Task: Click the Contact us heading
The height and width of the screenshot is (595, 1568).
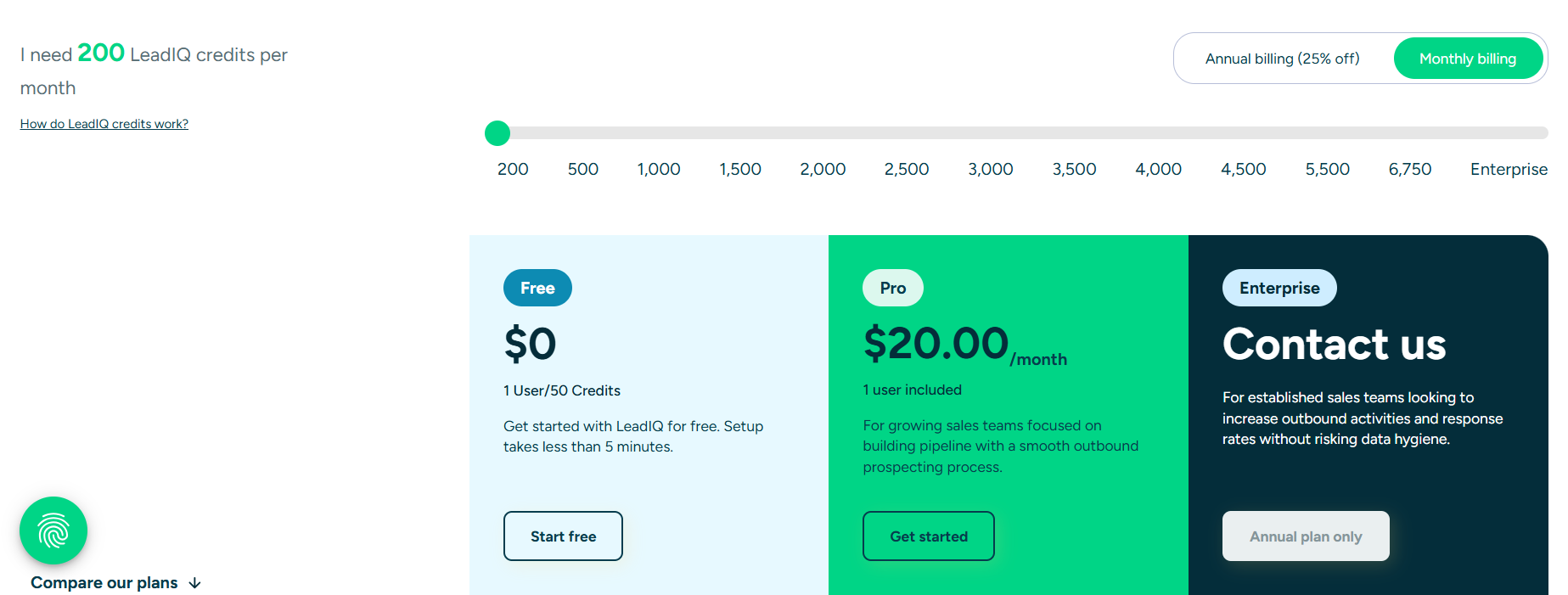Action: pyautogui.click(x=1334, y=345)
